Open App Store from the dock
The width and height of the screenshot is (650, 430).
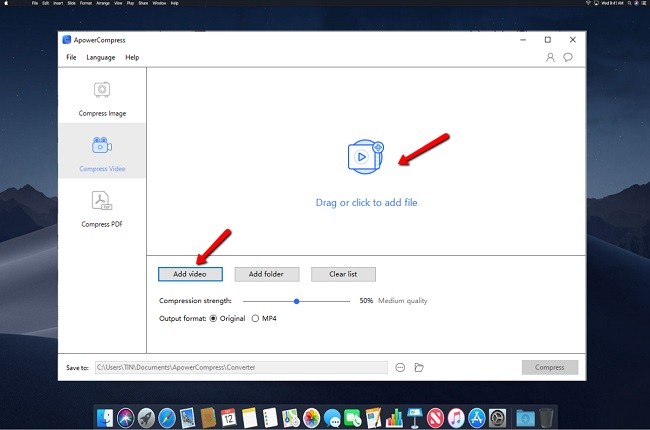point(477,418)
